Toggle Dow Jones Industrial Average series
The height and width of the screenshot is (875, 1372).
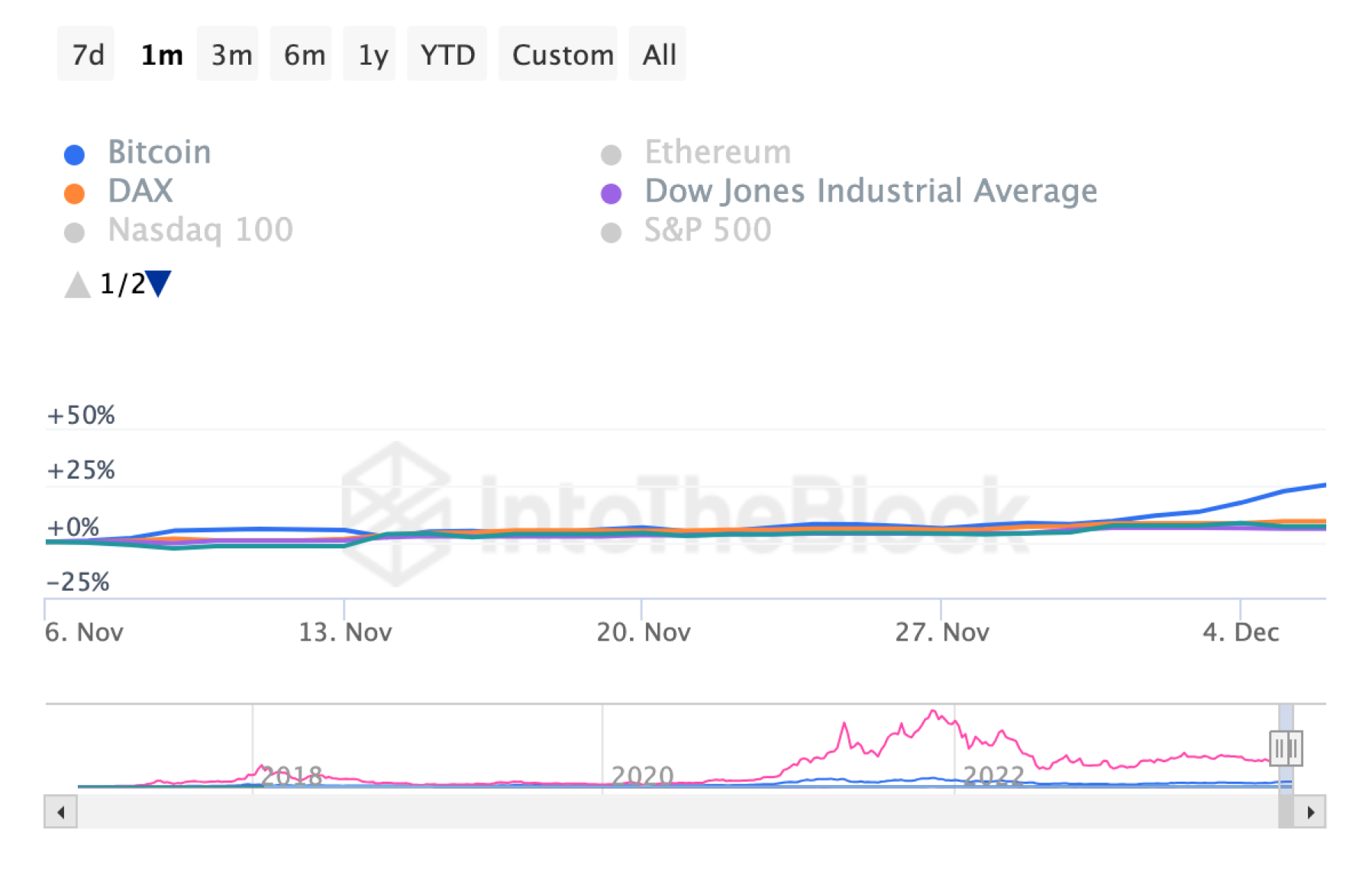coord(871,191)
